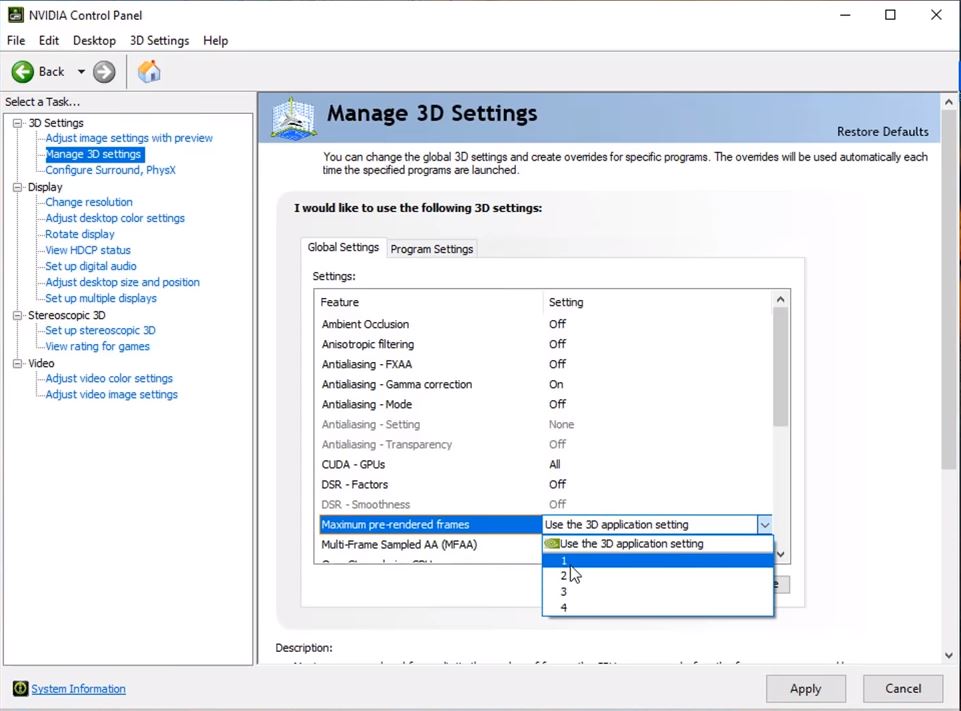961x711 pixels.
Task: Click the Cancel button
Action: click(903, 689)
